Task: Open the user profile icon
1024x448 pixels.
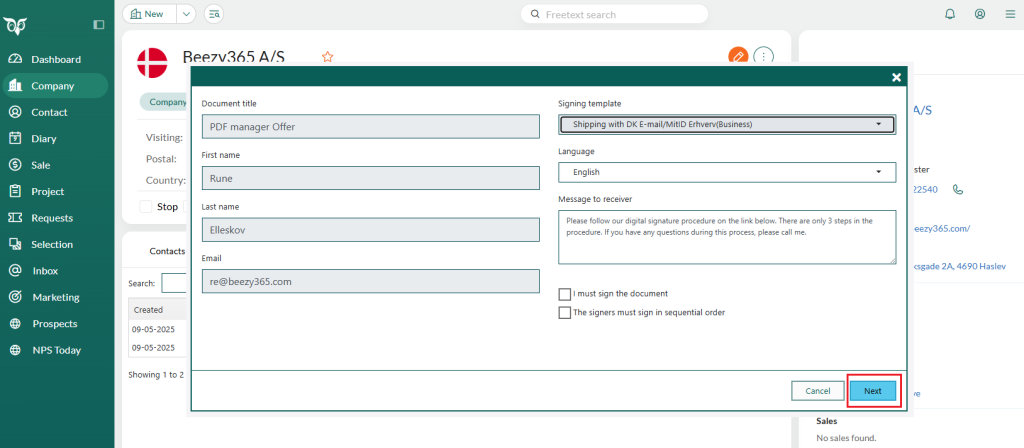Action: point(980,14)
